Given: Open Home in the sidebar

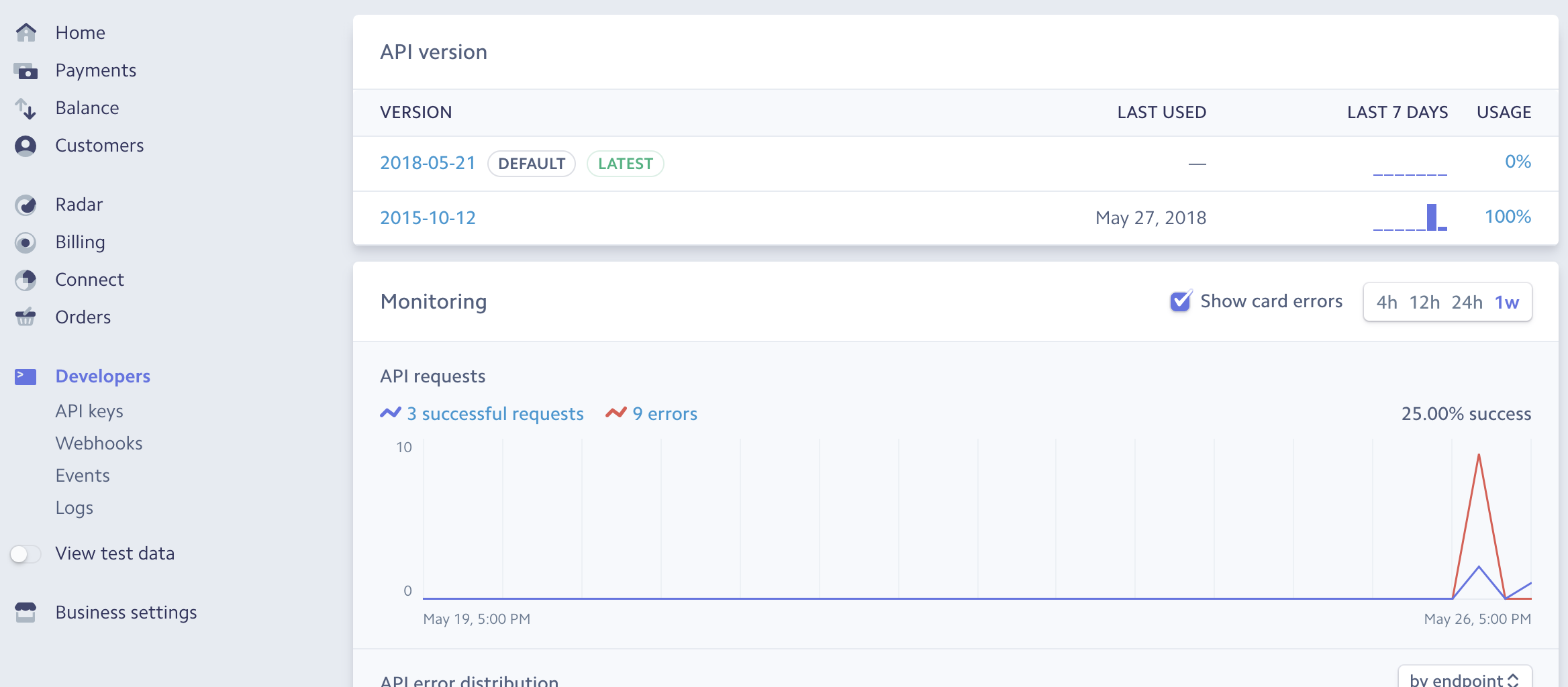Looking at the screenshot, I should (80, 32).
